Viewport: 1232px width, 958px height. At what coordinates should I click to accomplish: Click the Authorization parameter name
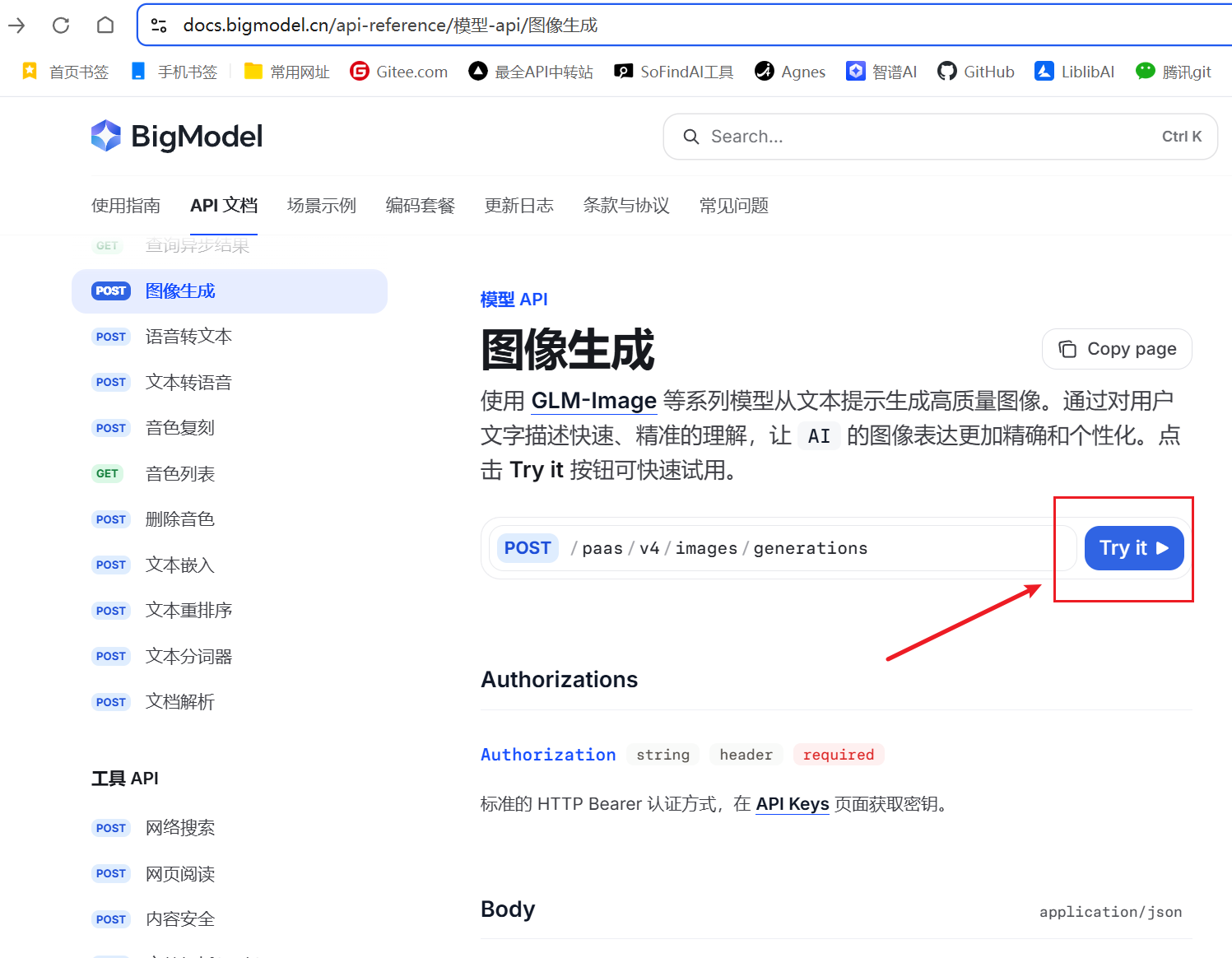pos(548,755)
